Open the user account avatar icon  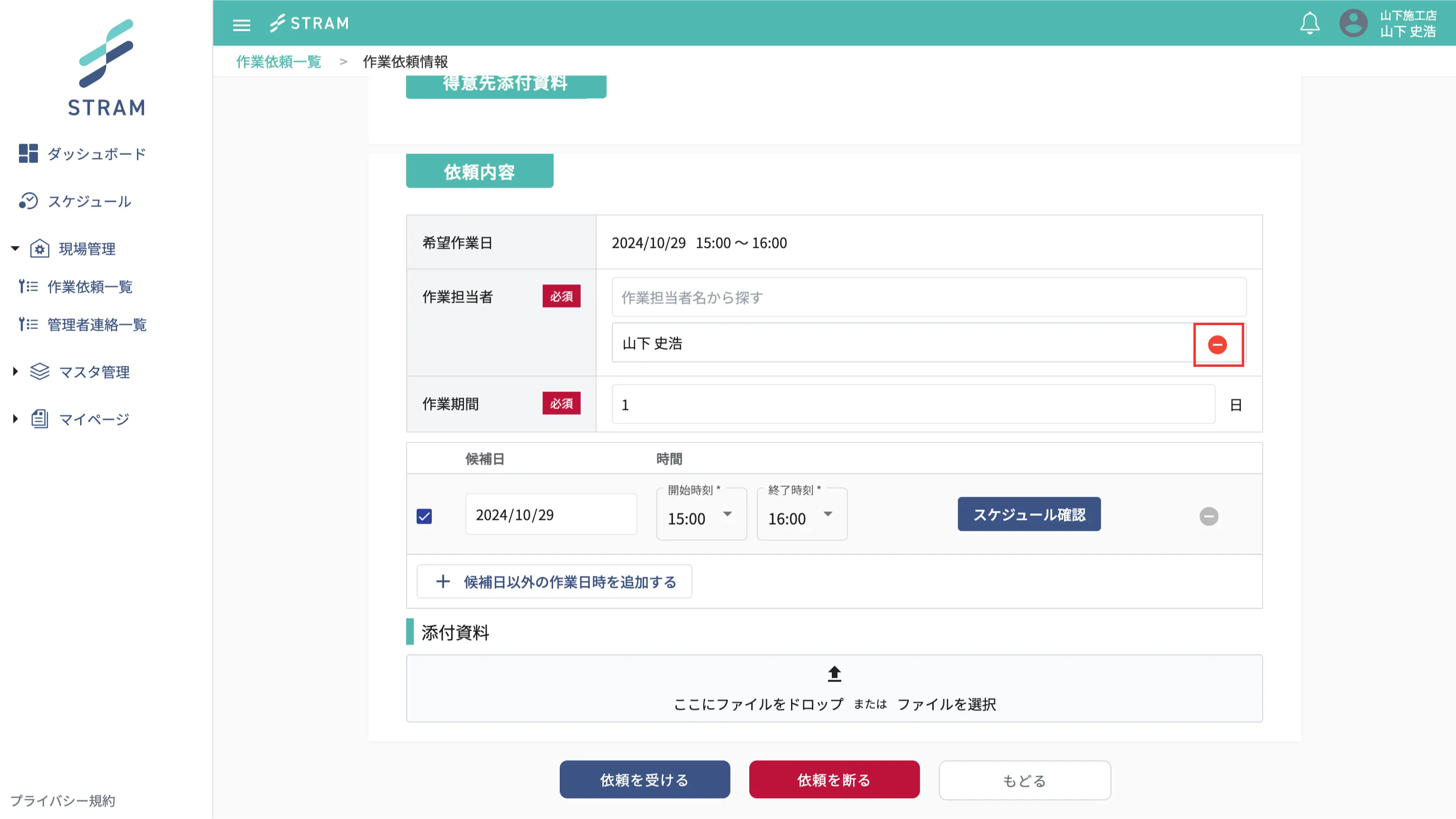(1353, 24)
